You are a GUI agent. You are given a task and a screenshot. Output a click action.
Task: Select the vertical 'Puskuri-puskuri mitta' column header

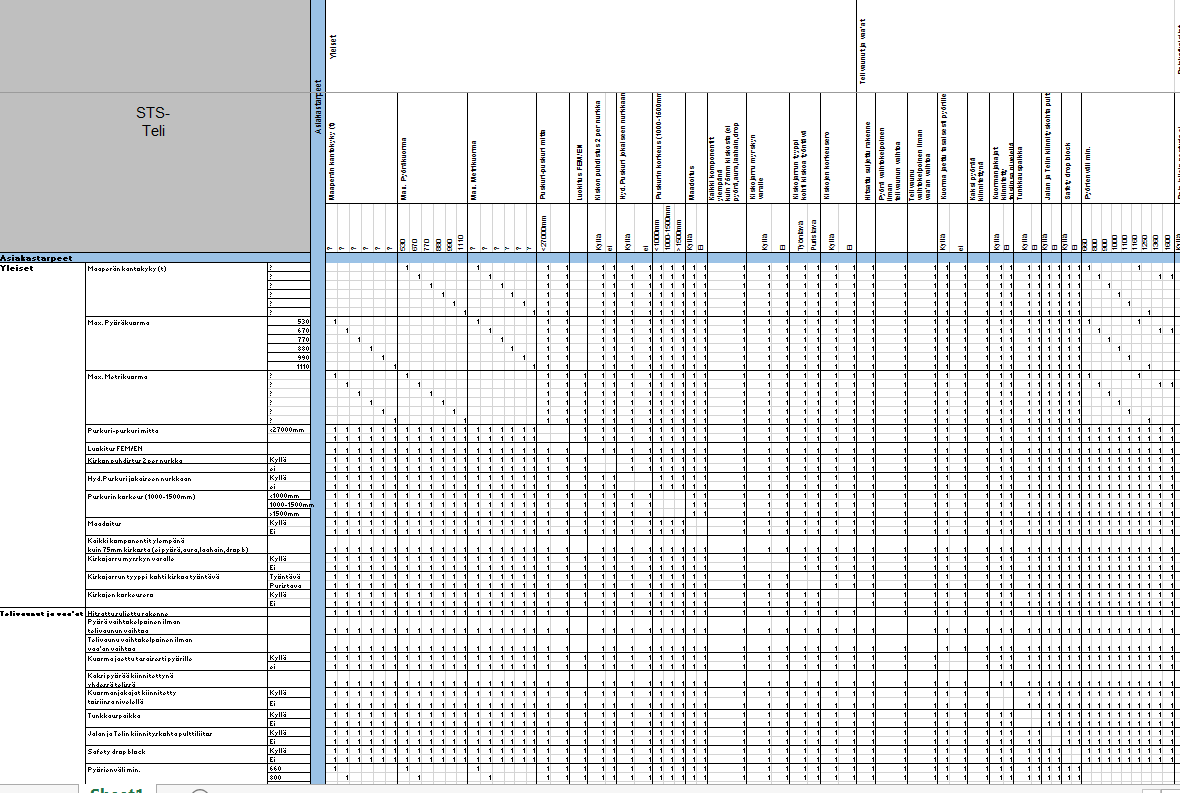543,164
